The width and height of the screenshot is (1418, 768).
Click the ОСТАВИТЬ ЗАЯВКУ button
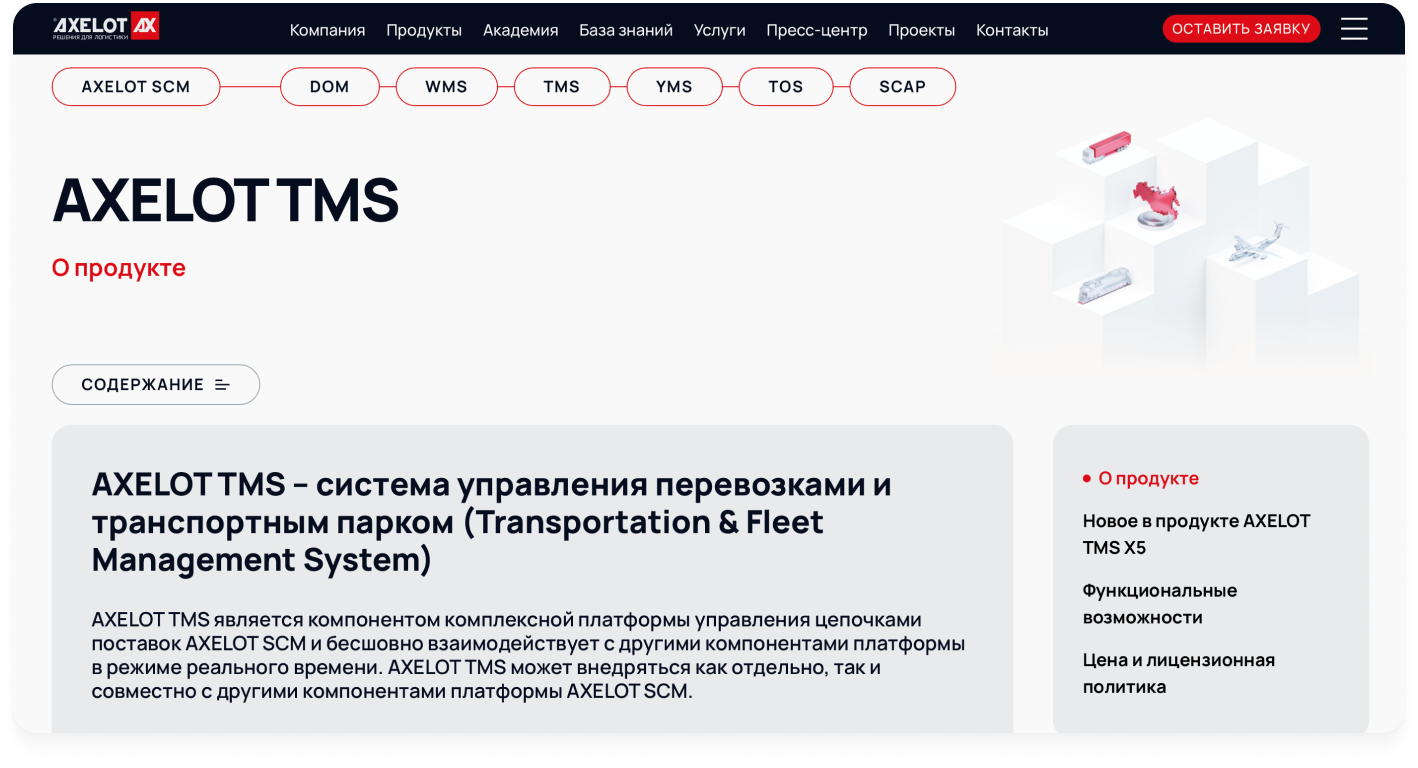(1241, 28)
